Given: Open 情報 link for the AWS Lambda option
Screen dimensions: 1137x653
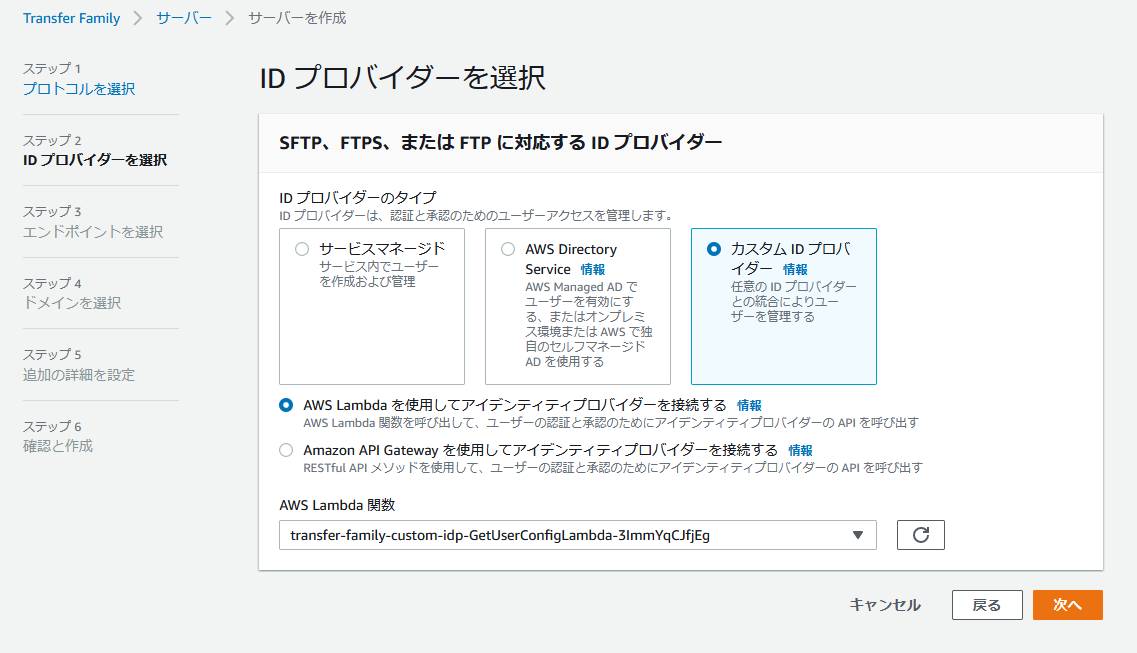Looking at the screenshot, I should point(749,405).
